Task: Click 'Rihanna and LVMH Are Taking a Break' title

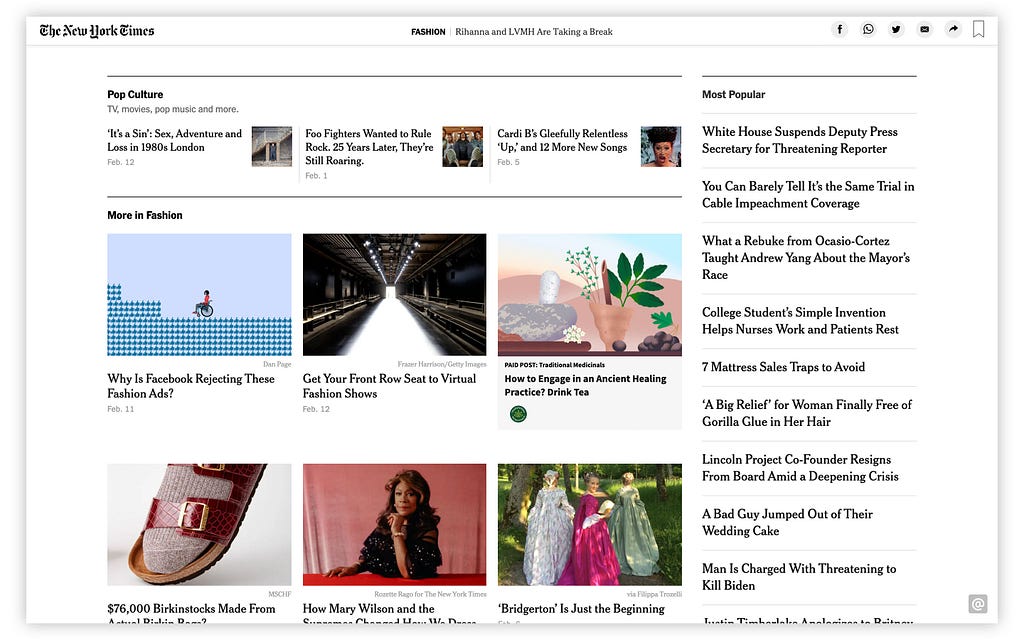Action: coord(534,31)
